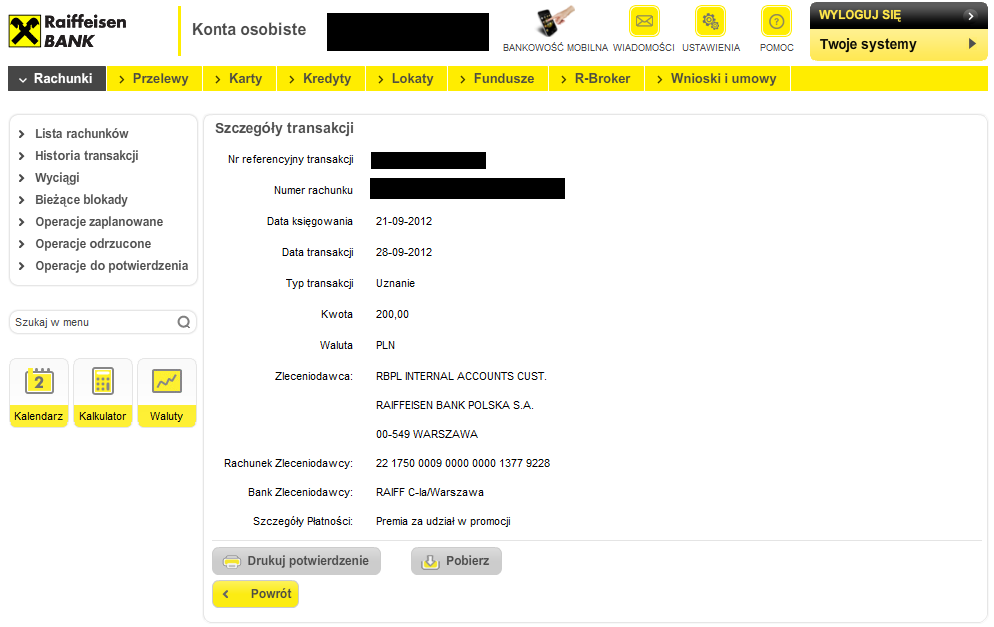994x627 pixels.
Task: Select the transaction date 28-09-2012
Action: point(404,252)
